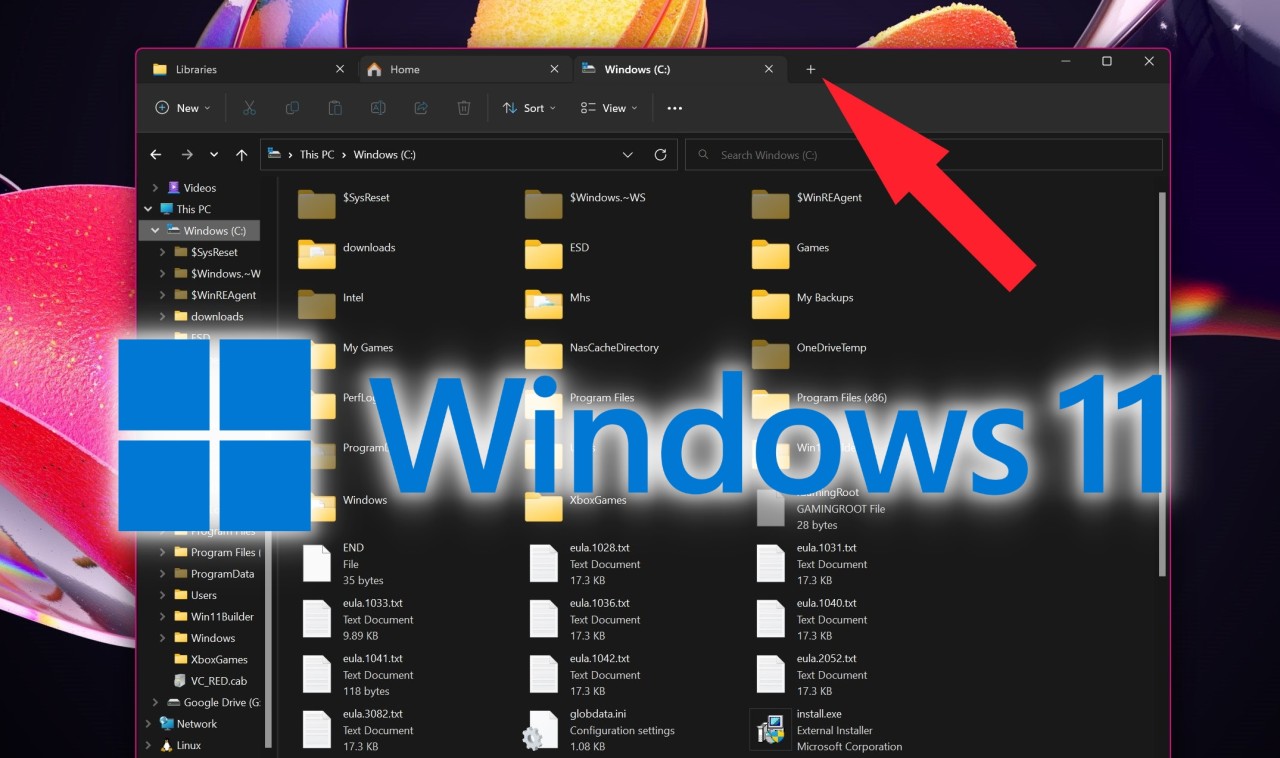Click the Paste icon

coord(335,108)
